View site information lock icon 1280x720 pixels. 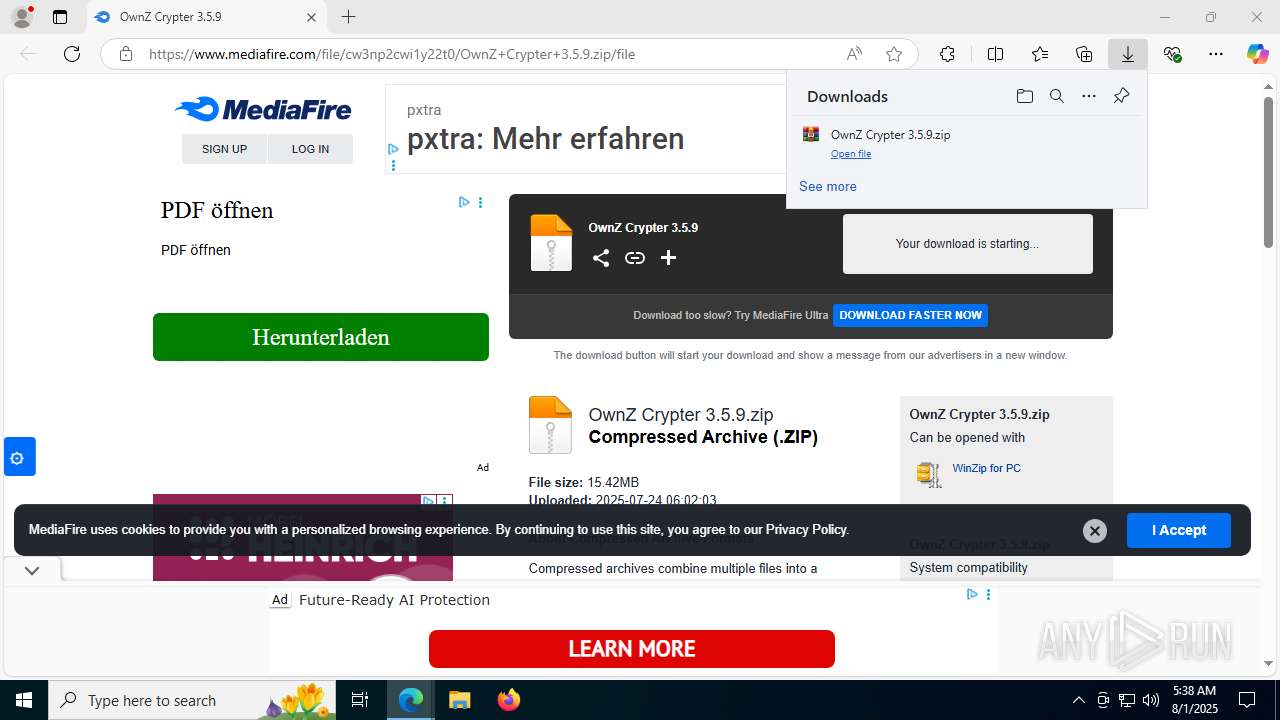click(126, 54)
